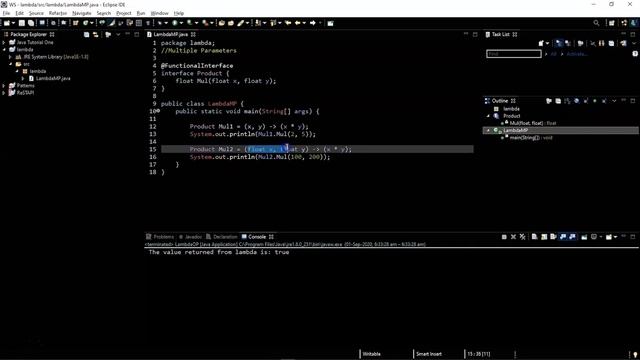Collapse the src folder node

click(x=11, y=64)
